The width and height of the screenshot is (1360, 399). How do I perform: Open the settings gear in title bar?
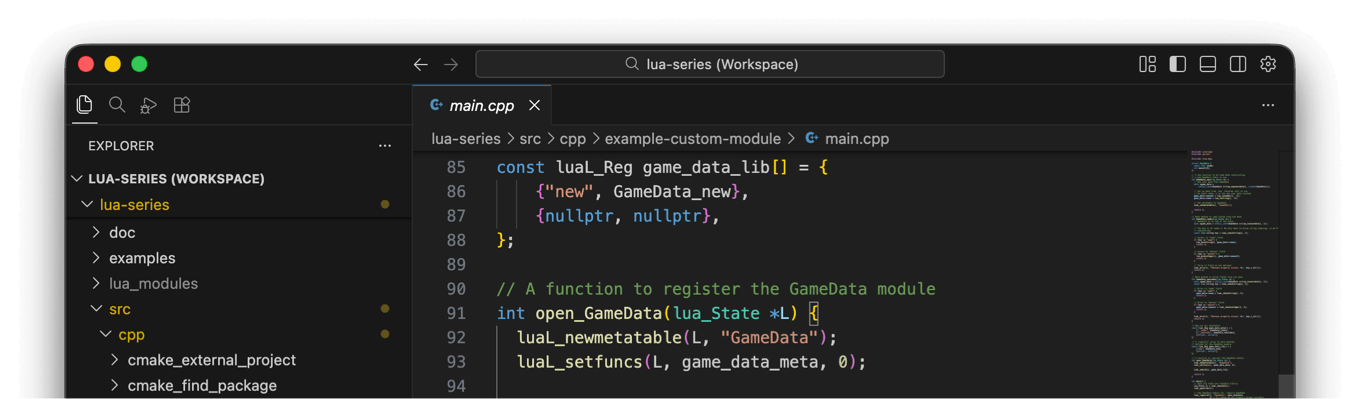(1268, 64)
